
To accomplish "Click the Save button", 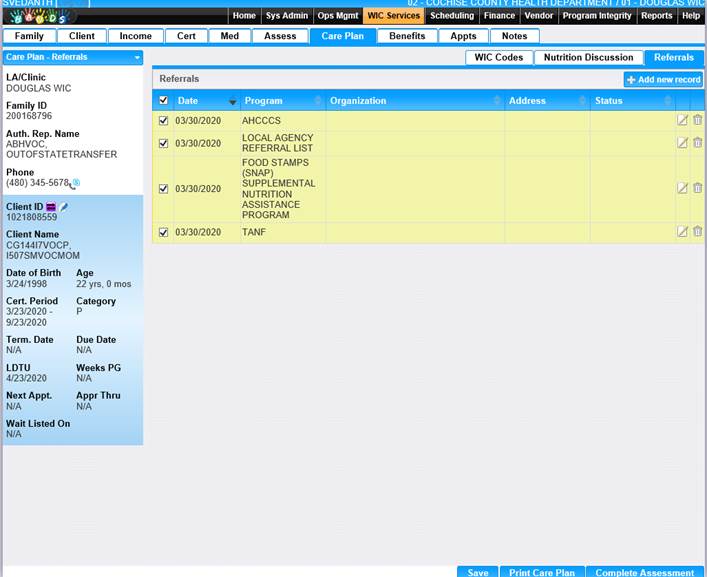I will (477, 572).
